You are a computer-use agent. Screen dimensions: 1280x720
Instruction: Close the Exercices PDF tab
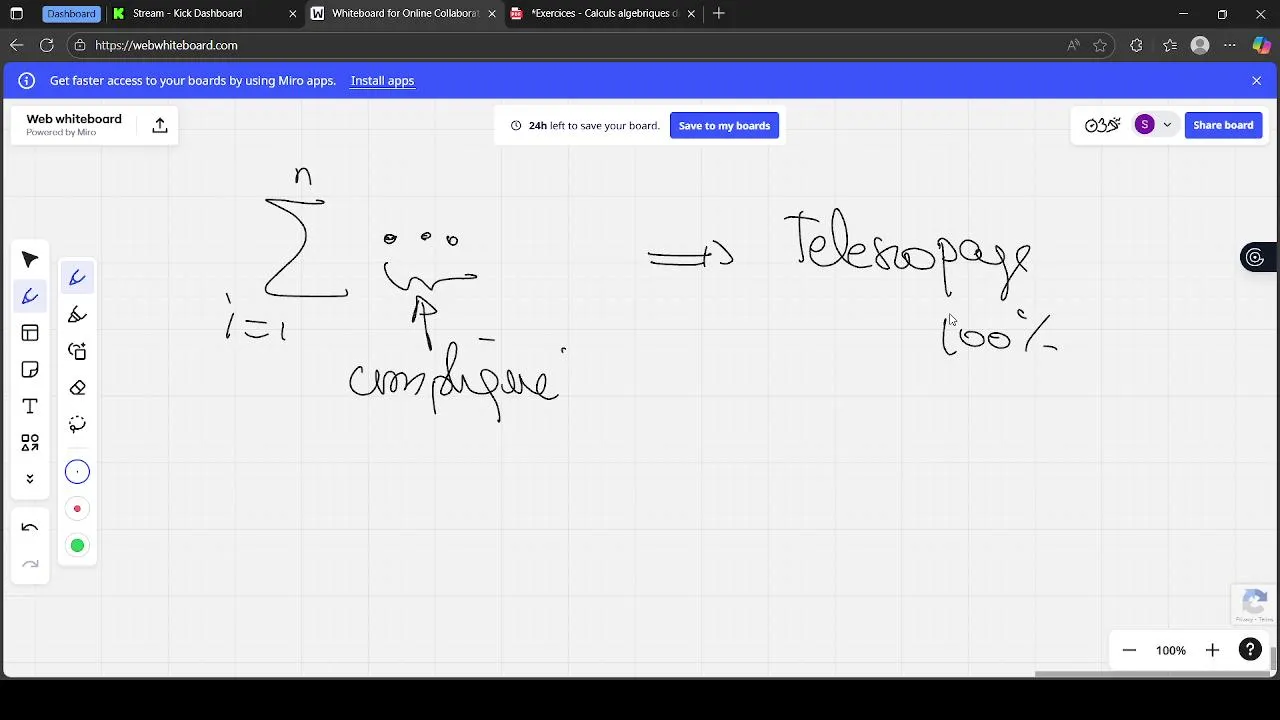pyautogui.click(x=691, y=14)
